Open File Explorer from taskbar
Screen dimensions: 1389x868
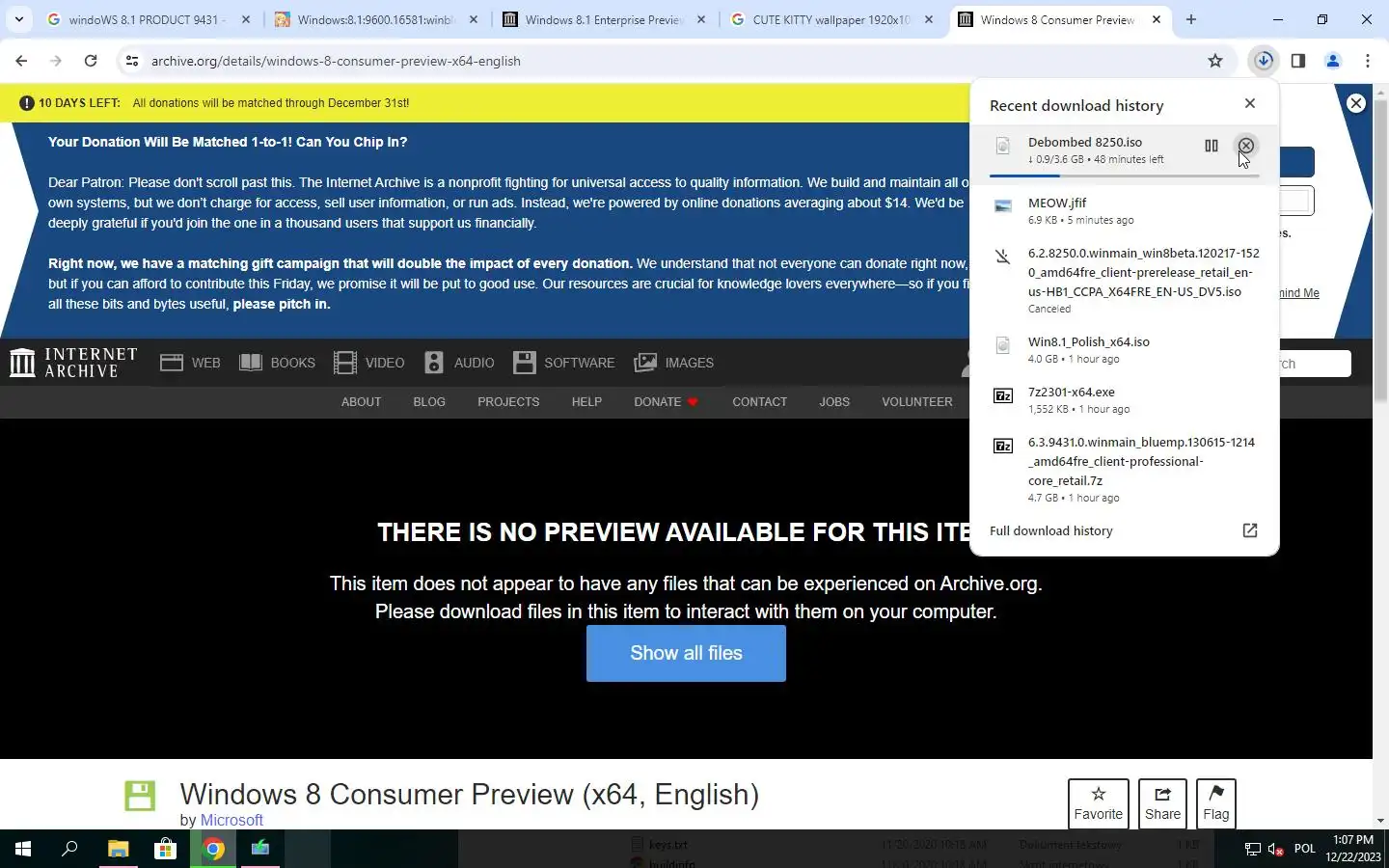118,849
